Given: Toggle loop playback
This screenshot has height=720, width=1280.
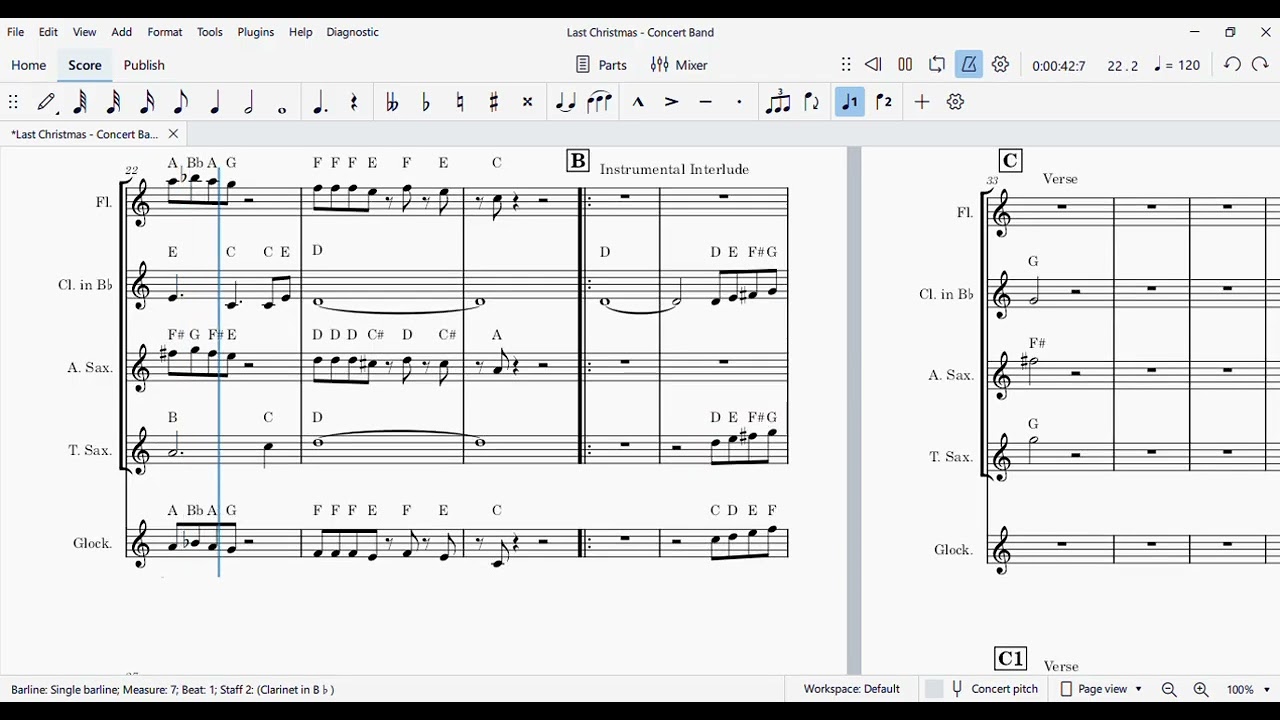Looking at the screenshot, I should tap(937, 65).
